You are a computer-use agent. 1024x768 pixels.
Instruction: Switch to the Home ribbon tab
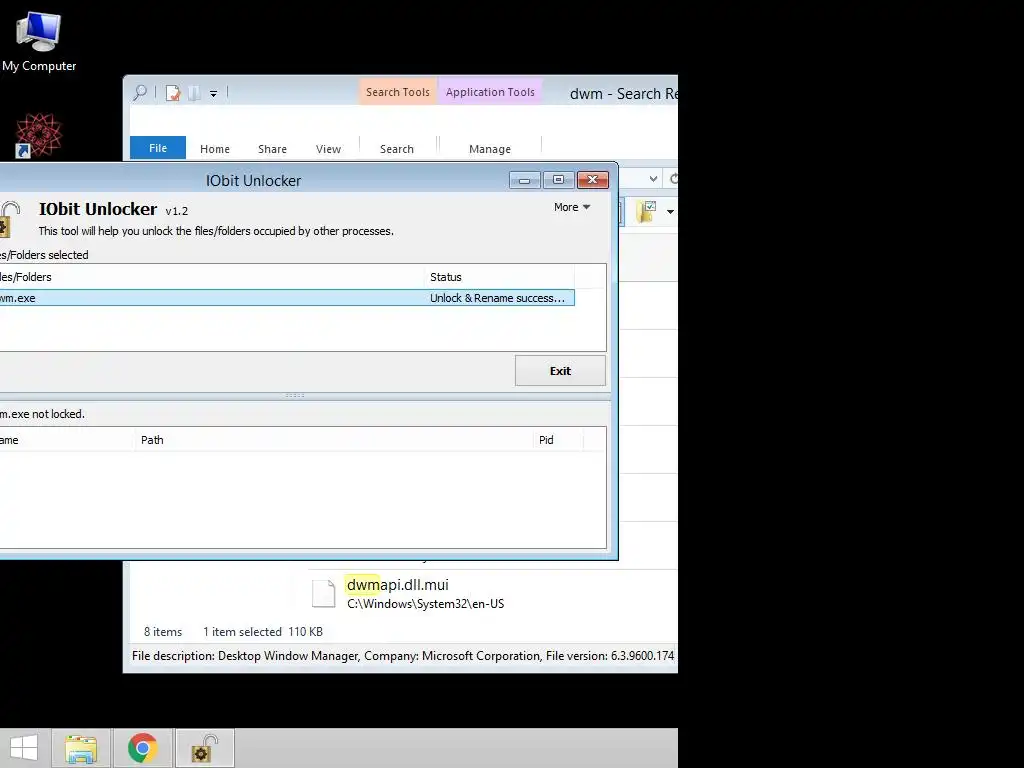point(215,149)
